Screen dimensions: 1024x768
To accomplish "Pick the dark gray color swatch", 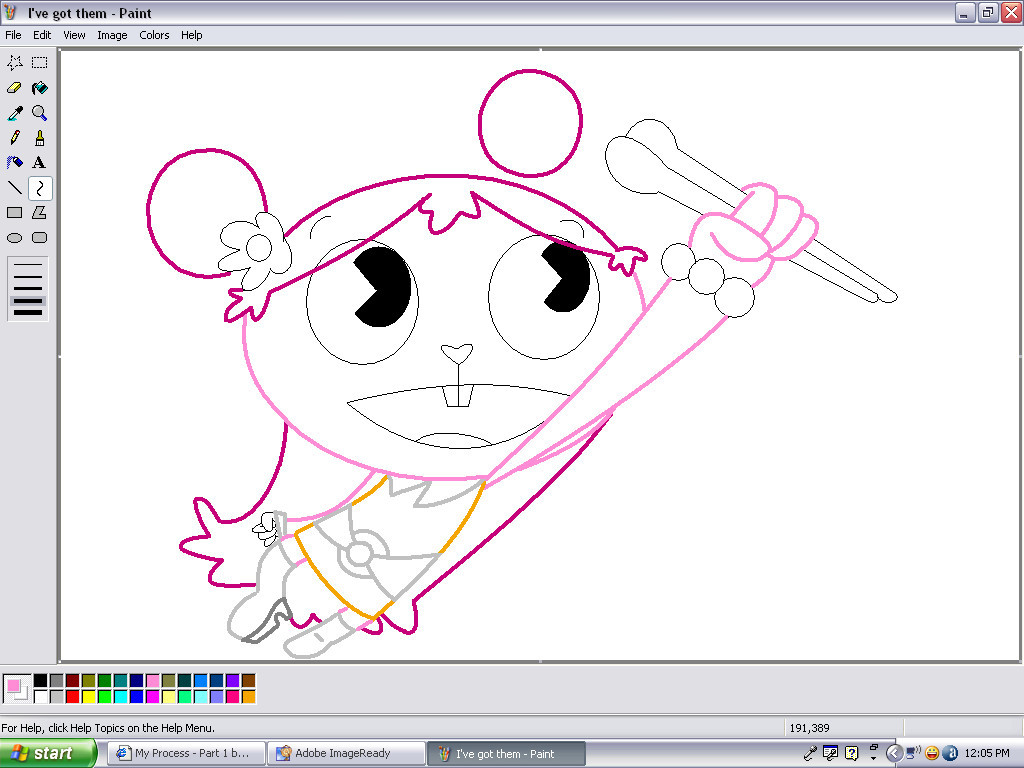I will pos(57,681).
